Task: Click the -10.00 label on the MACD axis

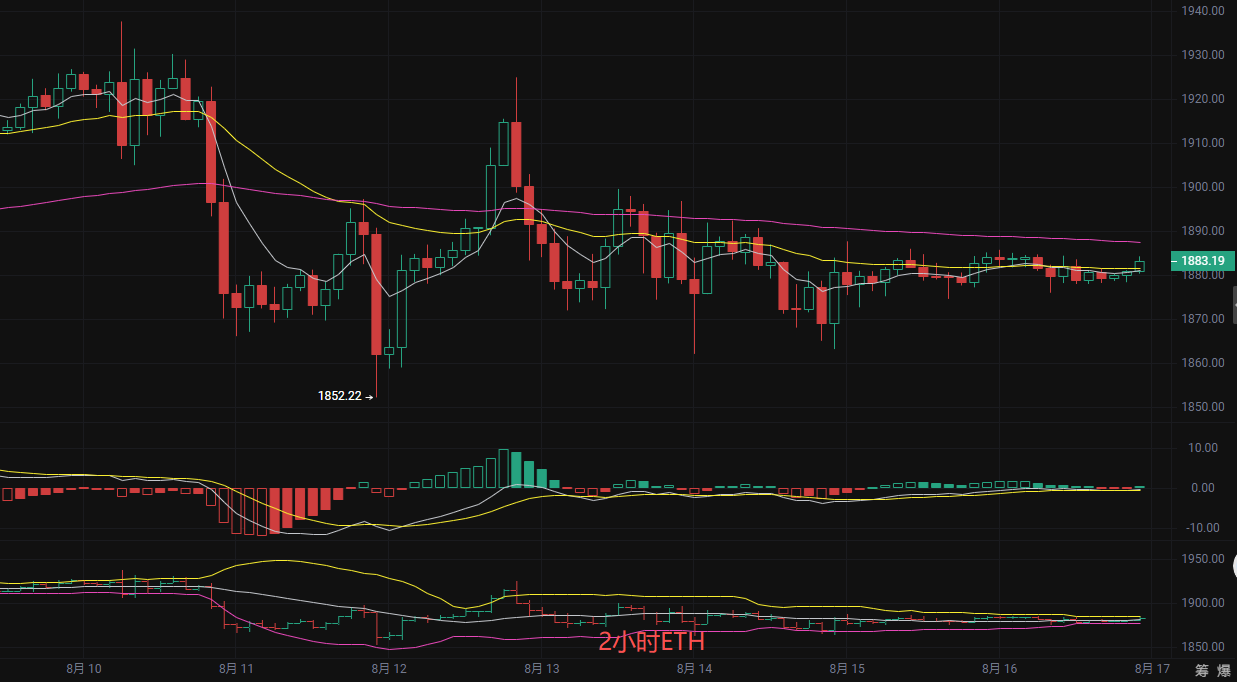Action: [x=1202, y=528]
